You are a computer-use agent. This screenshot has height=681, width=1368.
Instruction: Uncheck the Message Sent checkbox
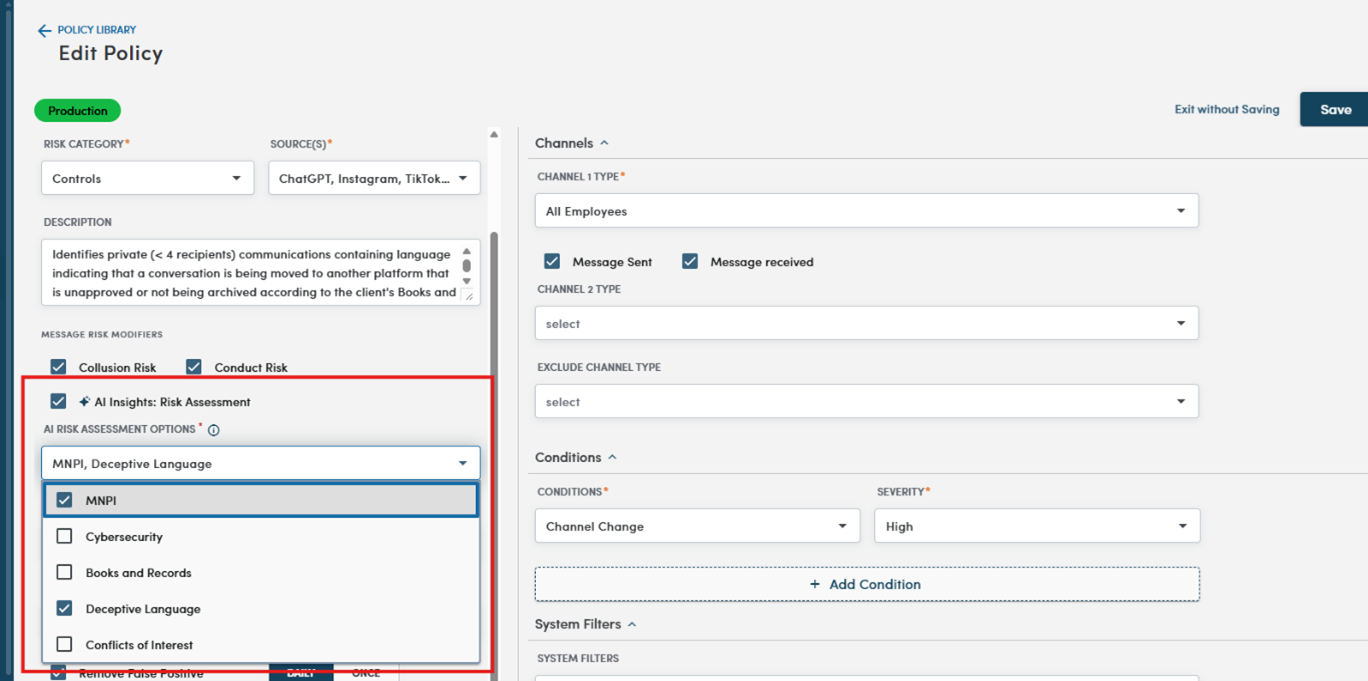click(552, 262)
